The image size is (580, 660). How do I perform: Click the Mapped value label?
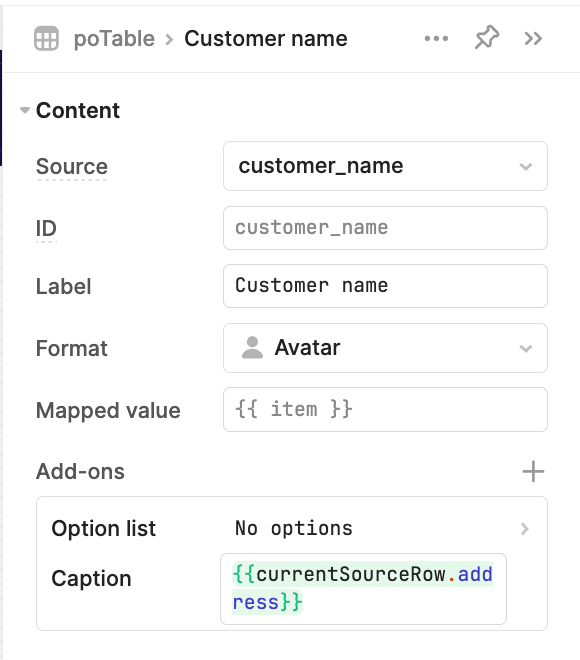pos(108,410)
